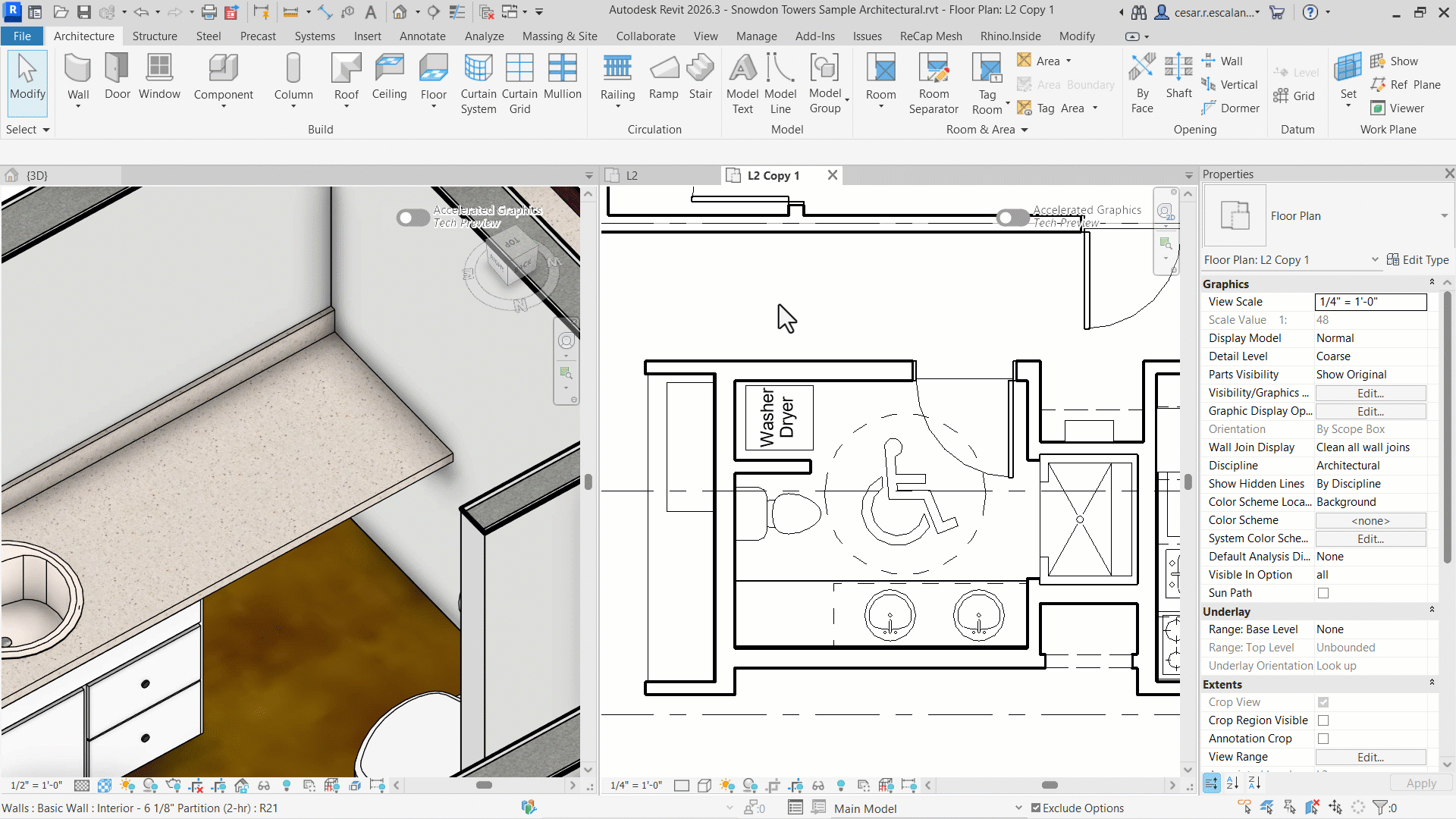The height and width of the screenshot is (819, 1456).
Task: Check the Crop Region Visible box
Action: pos(1323,720)
